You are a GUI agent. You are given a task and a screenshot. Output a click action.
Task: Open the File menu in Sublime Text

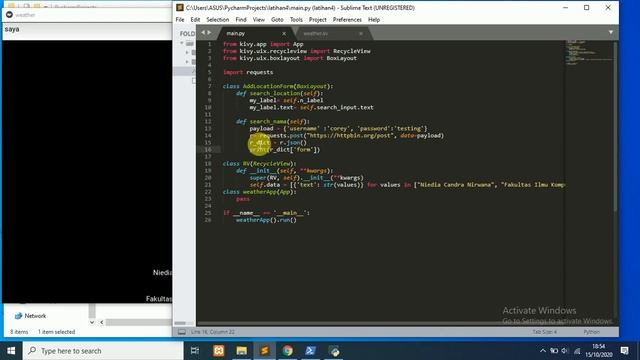(x=180, y=20)
